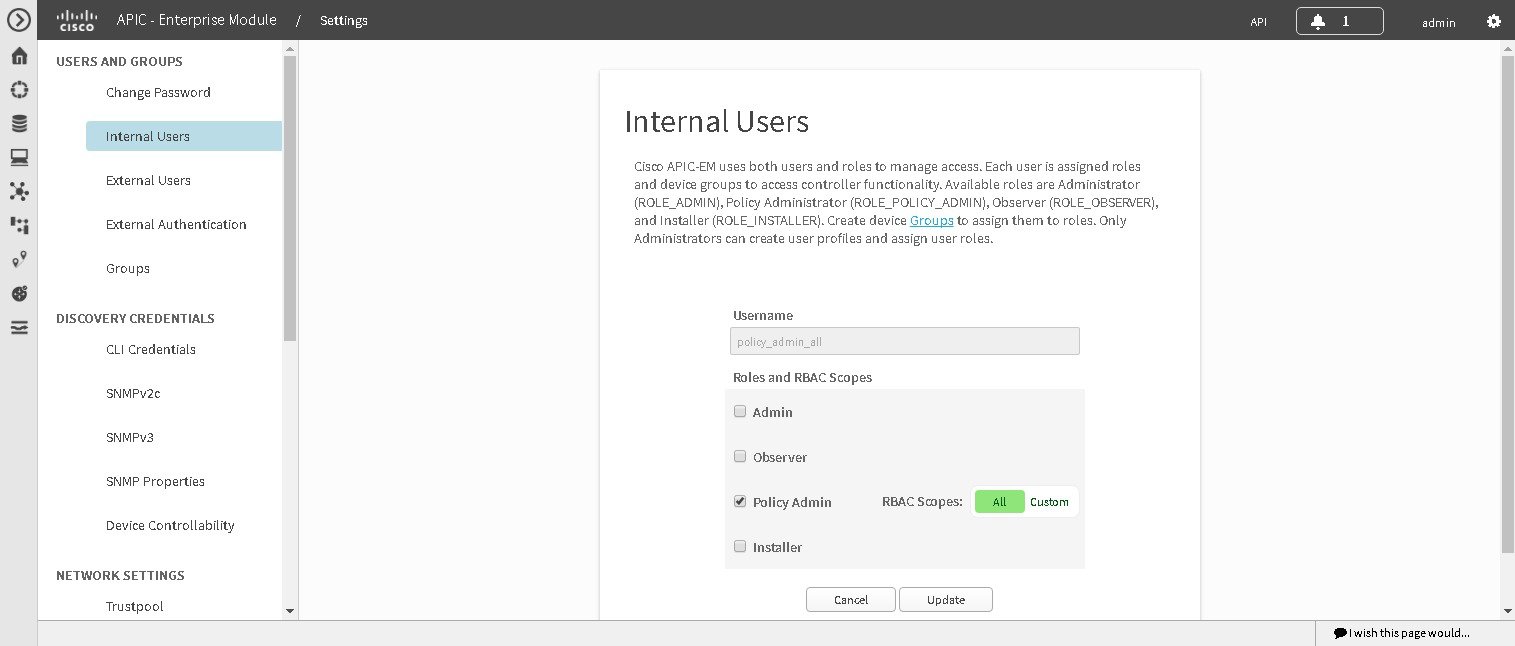Image resolution: width=1515 pixels, height=646 pixels.
Task: Switch to External Users settings
Action: click(148, 180)
